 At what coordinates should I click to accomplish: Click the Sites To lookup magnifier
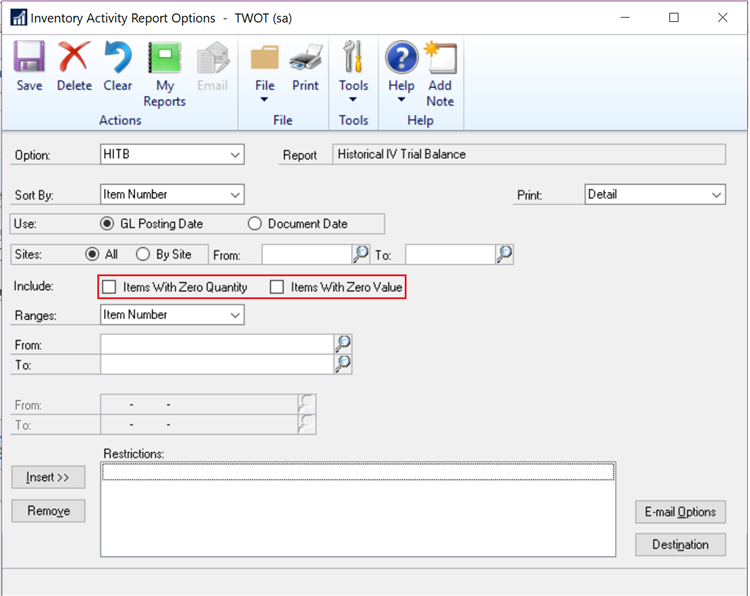pos(505,255)
